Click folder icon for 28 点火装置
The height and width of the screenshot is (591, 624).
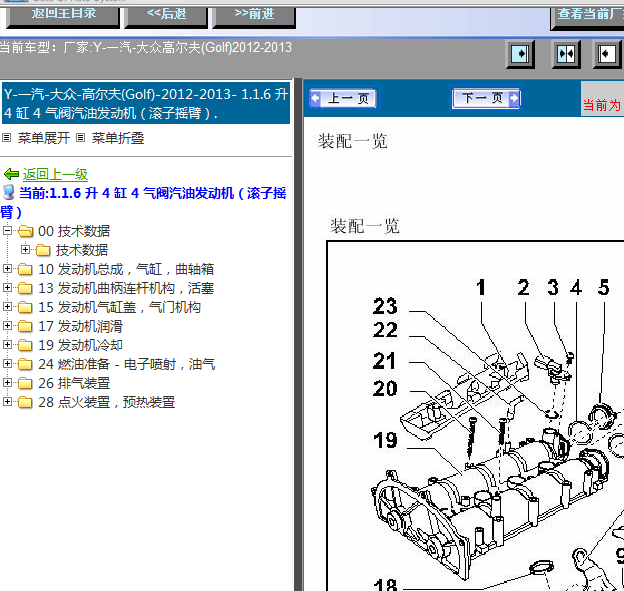[25, 402]
